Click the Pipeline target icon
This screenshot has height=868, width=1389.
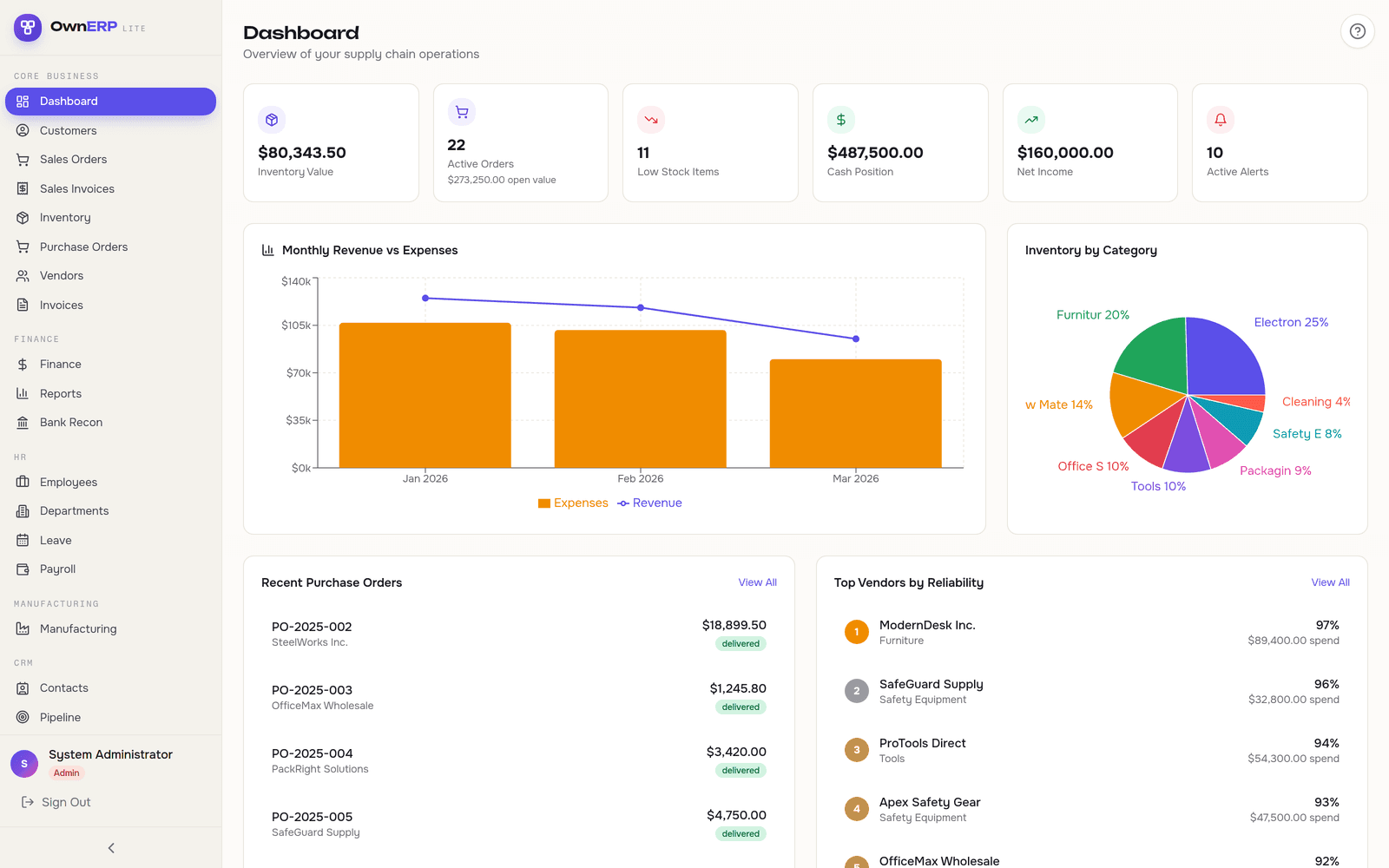(x=23, y=717)
